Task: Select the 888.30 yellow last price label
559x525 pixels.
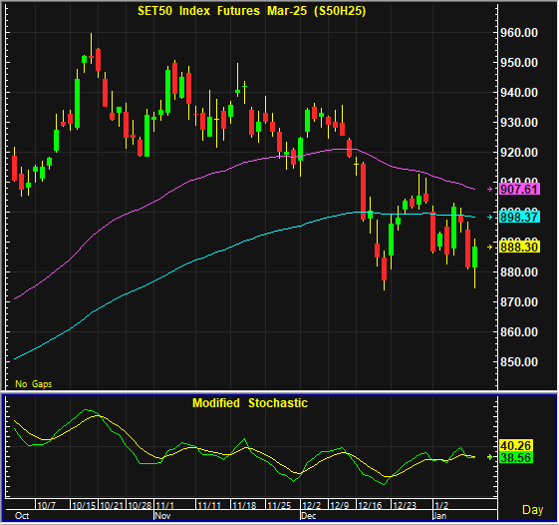Action: pos(519,247)
